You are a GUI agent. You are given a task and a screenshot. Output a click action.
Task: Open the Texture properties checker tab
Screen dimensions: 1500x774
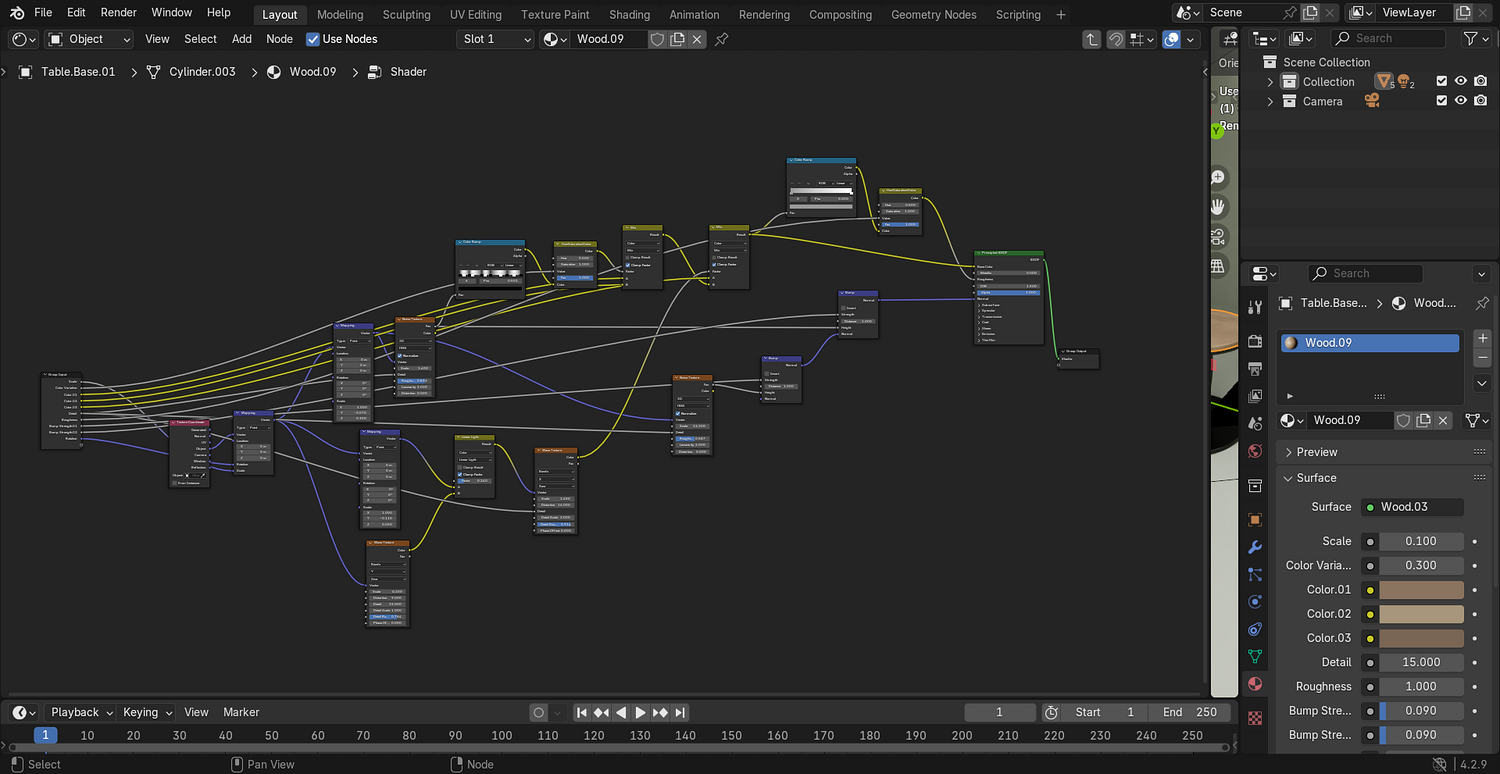coord(1255,718)
